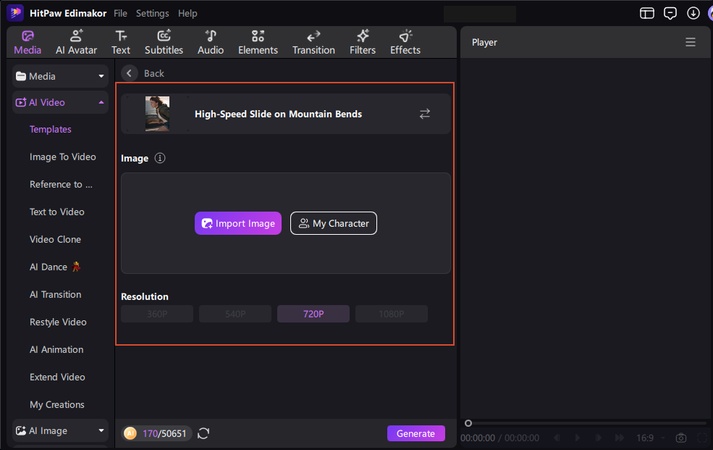Screen dimensions: 713x450
Task: Take snapshot with the player camera icon
Action: pyautogui.click(x=681, y=438)
